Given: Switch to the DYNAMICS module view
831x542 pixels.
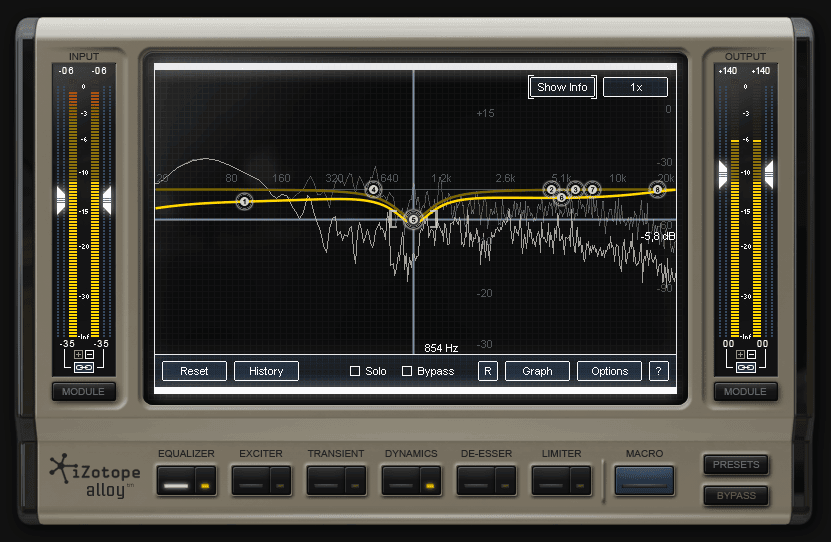Looking at the screenshot, I should 402,481.
